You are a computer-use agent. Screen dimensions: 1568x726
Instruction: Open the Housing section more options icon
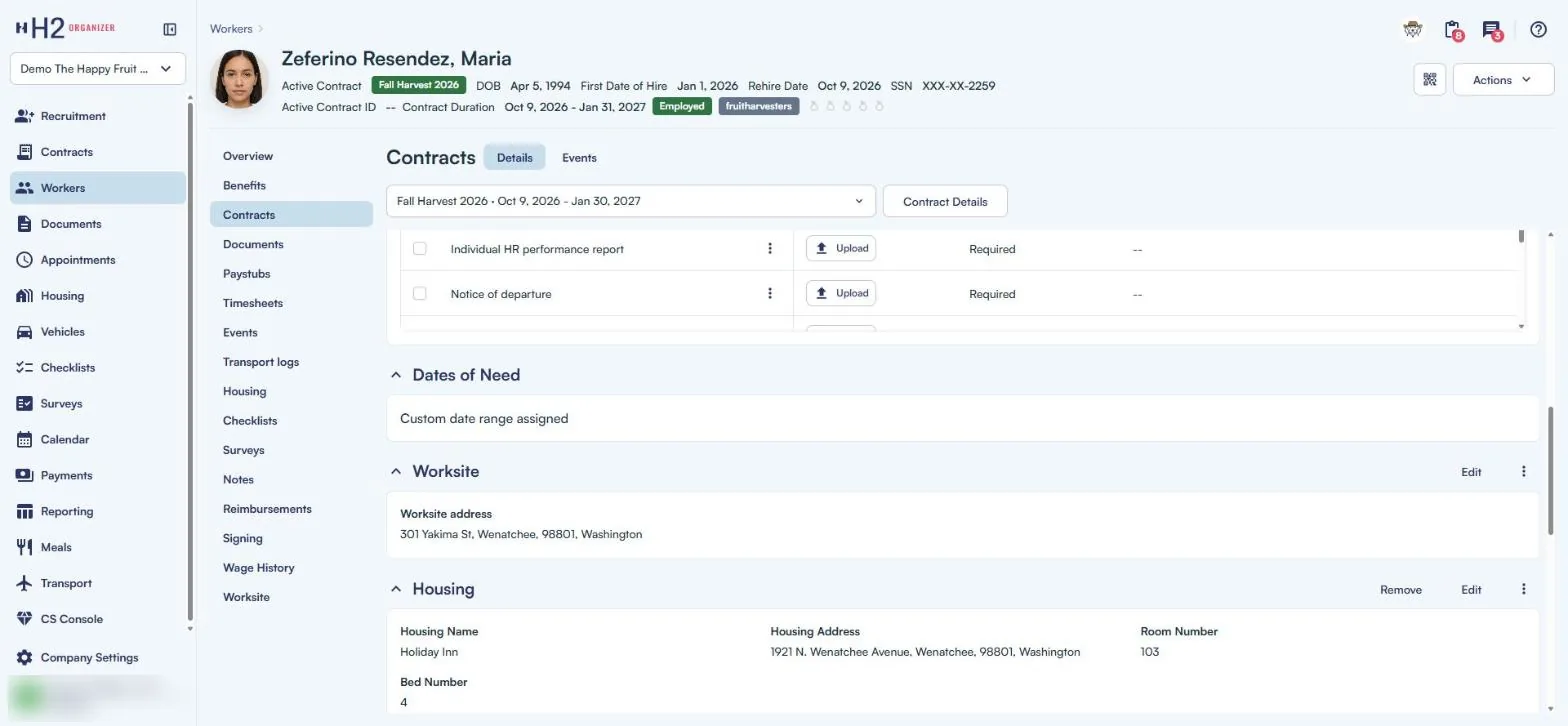click(1524, 590)
